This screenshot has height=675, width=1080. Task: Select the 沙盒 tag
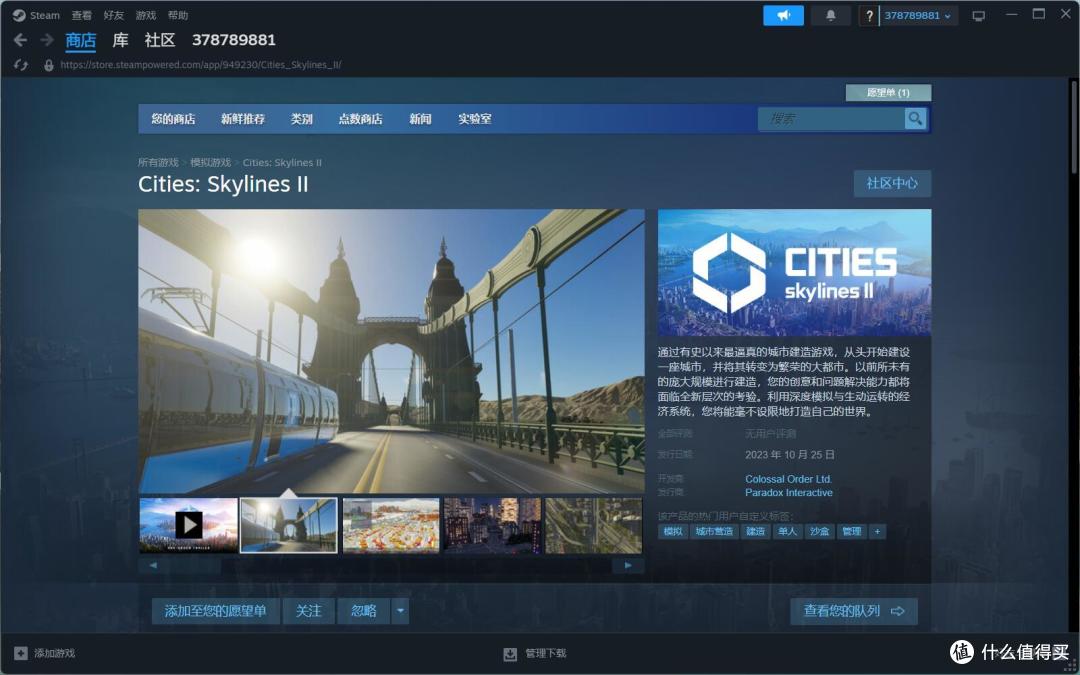click(820, 531)
